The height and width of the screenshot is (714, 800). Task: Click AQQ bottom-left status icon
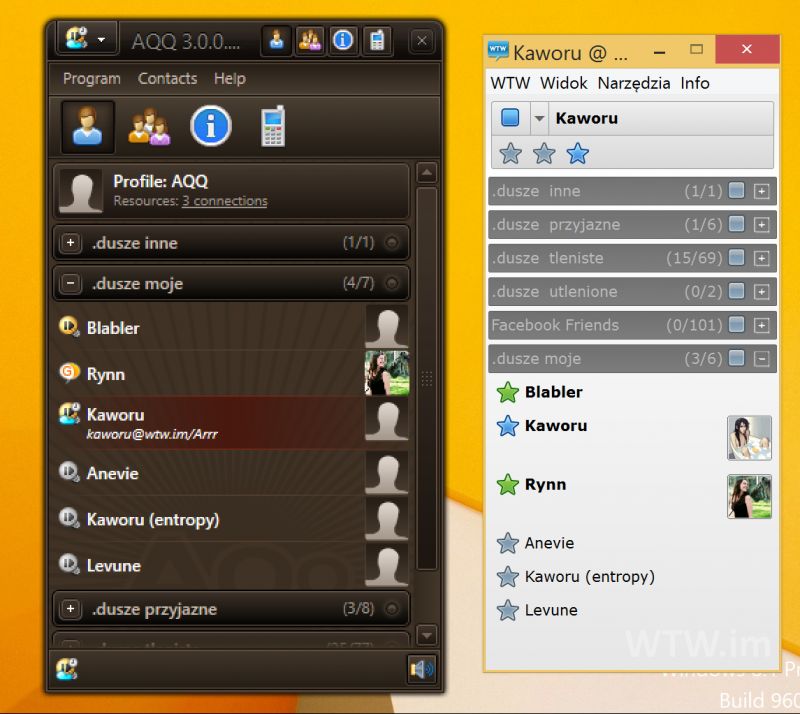pos(66,669)
